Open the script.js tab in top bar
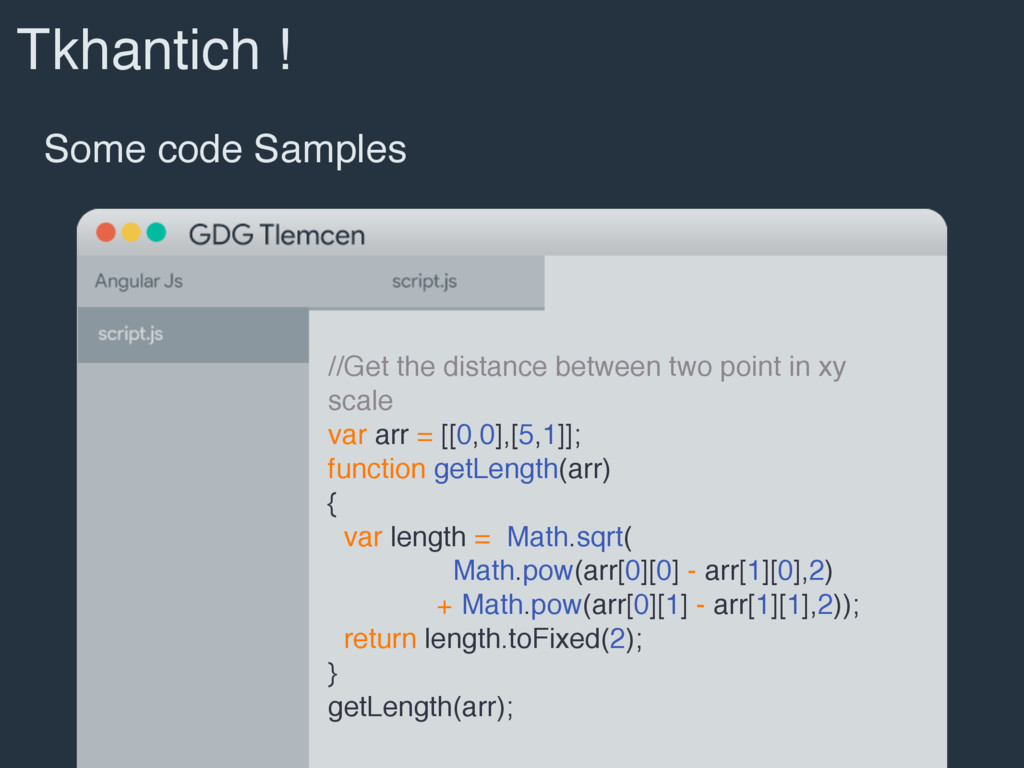This screenshot has width=1024, height=768. pos(424,281)
